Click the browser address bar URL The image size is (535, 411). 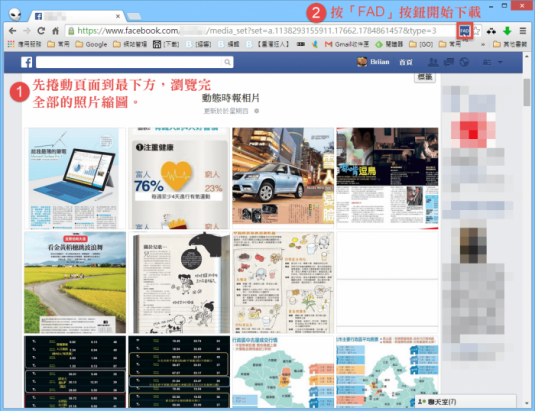pyautogui.click(x=257, y=31)
